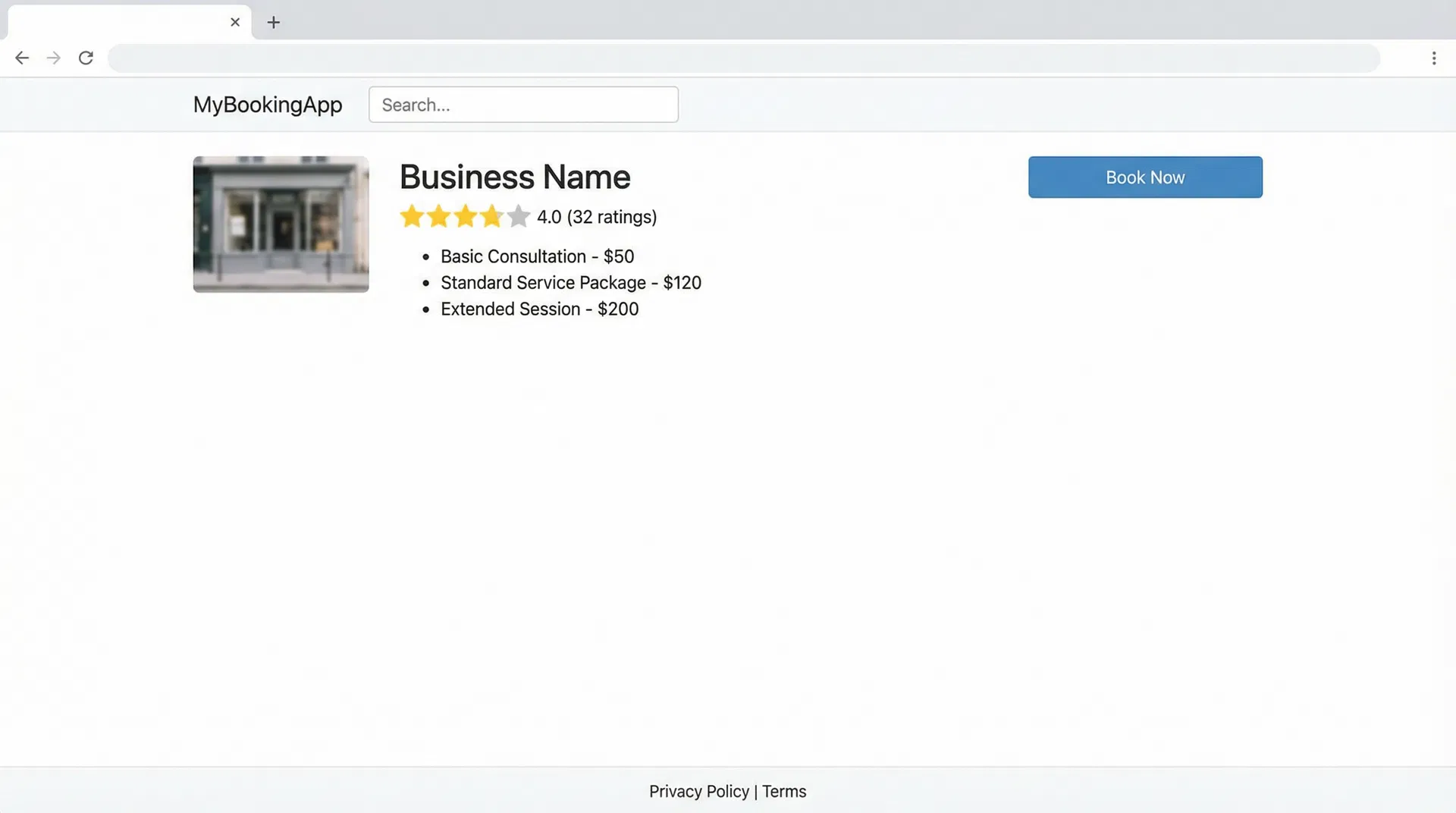
Task: Click the browser address bar
Action: (743, 58)
